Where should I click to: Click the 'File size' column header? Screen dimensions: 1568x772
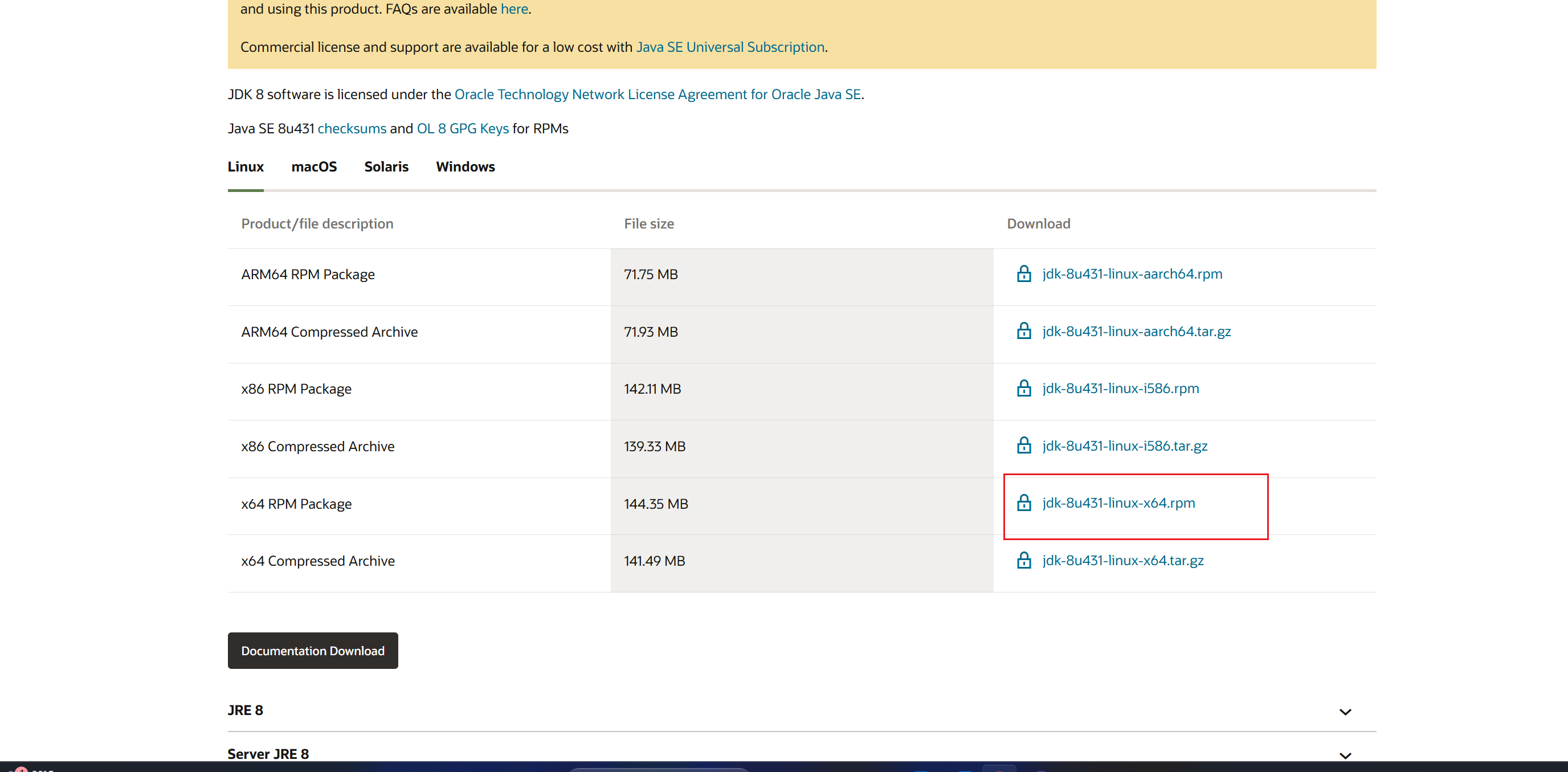click(649, 223)
